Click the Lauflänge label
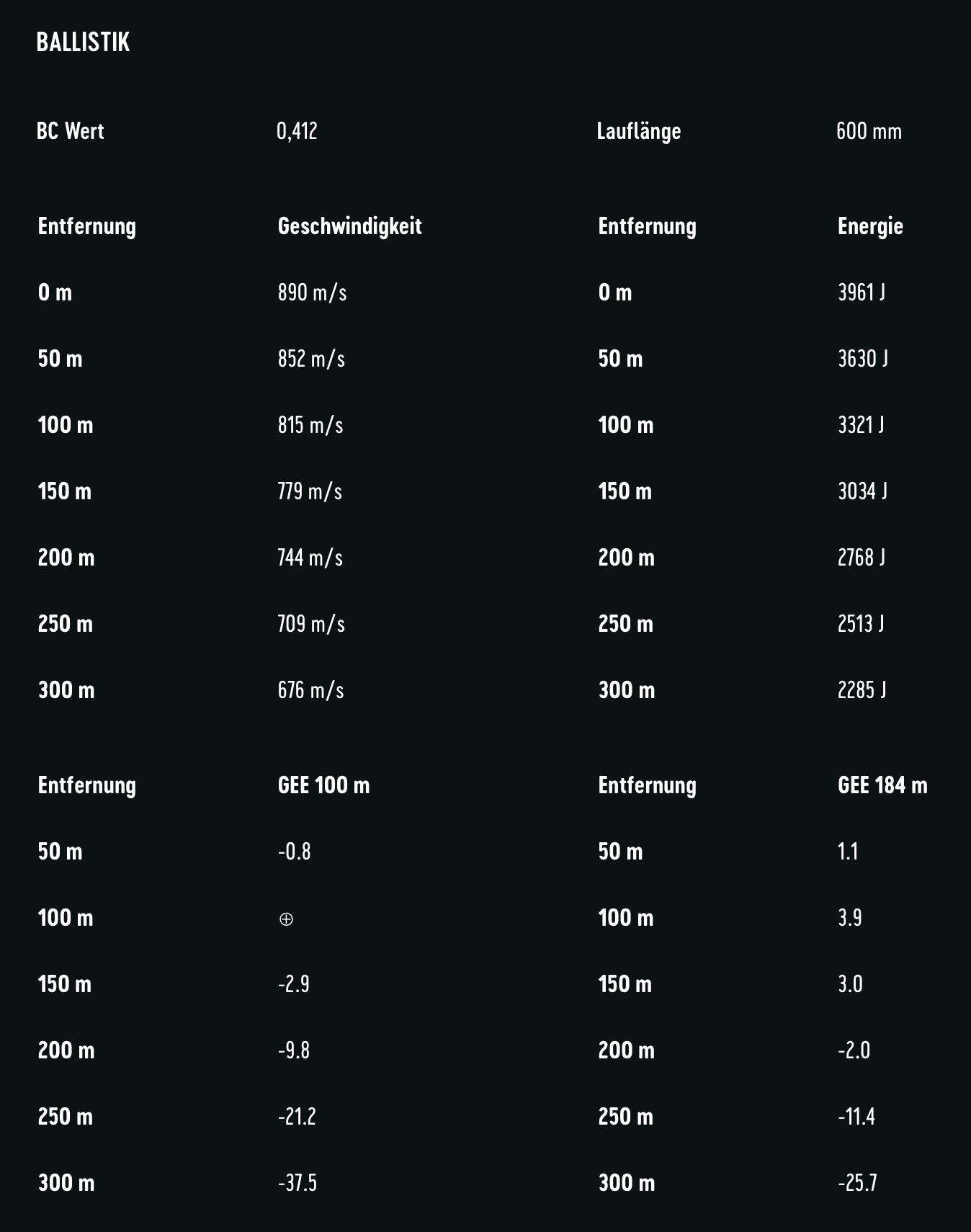 tap(638, 131)
